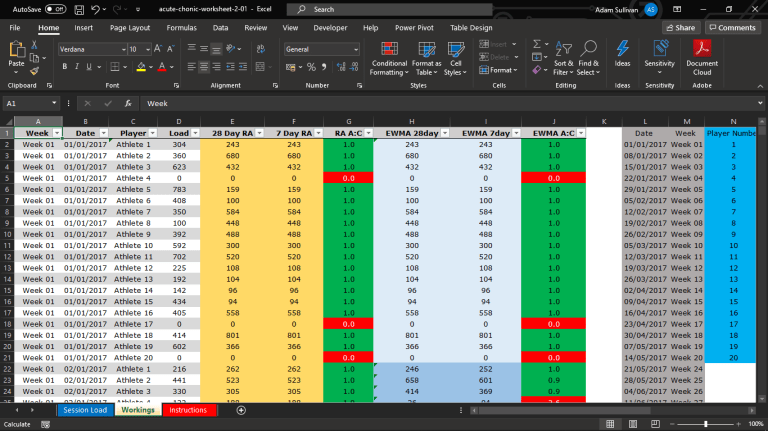Switch to the Instructions sheet tab
Viewport: 768px width, 431px height.
click(188, 410)
